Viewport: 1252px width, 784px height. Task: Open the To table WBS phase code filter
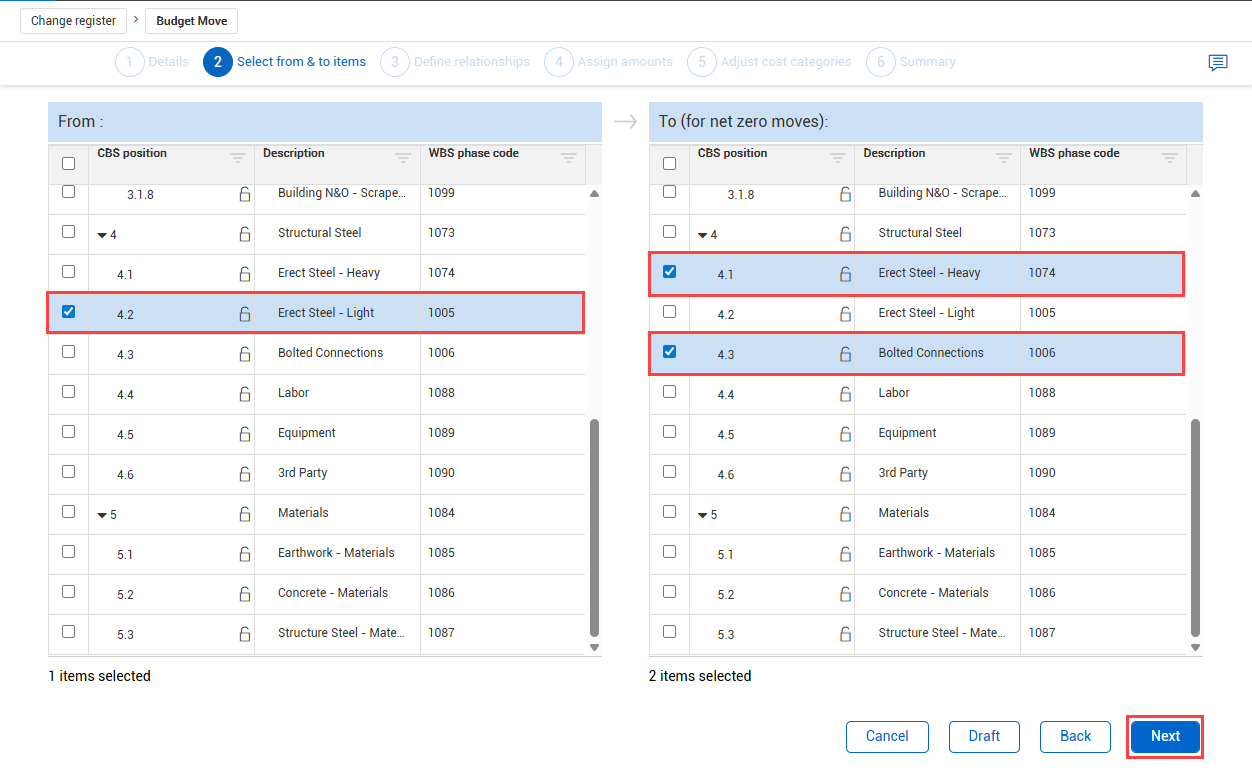[x=1169, y=158]
